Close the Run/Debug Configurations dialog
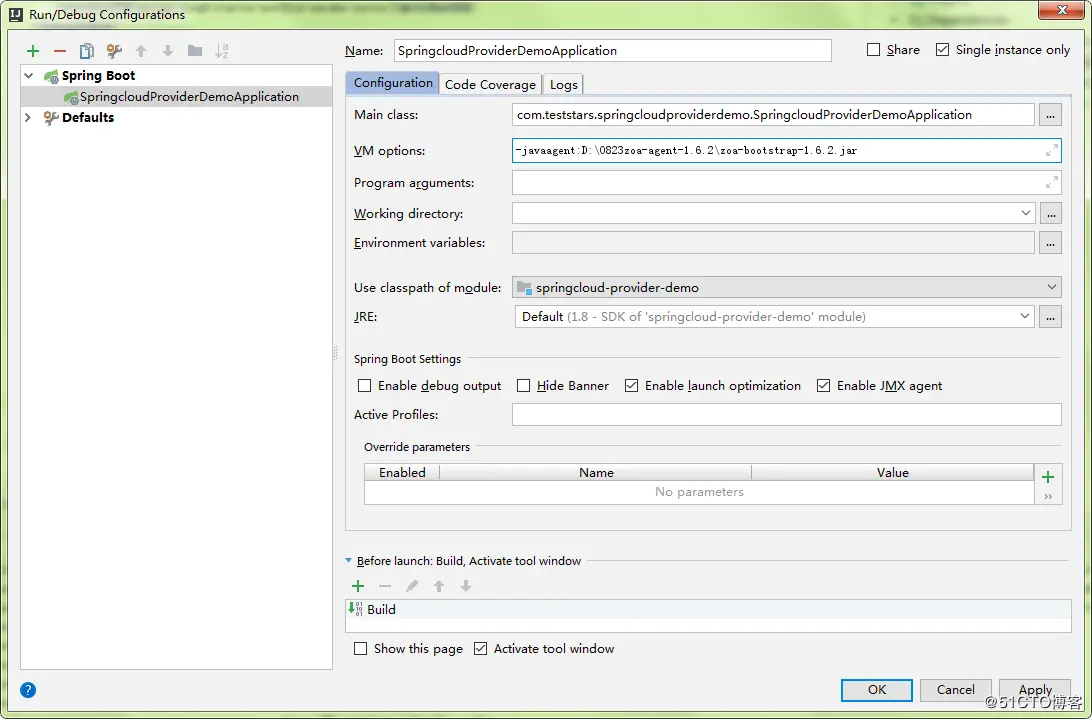This screenshot has width=1092, height=719. (x=1062, y=10)
